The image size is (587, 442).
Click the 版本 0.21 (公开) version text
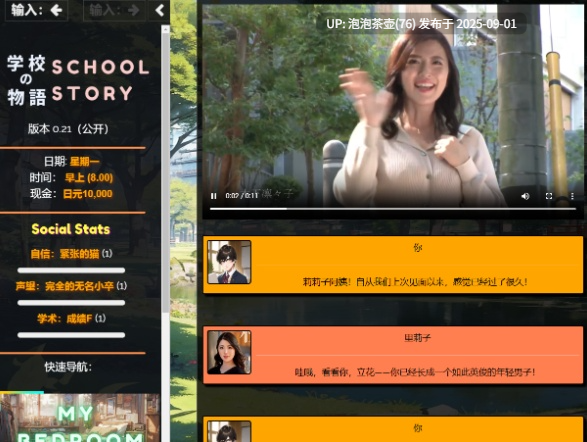tap(68, 129)
